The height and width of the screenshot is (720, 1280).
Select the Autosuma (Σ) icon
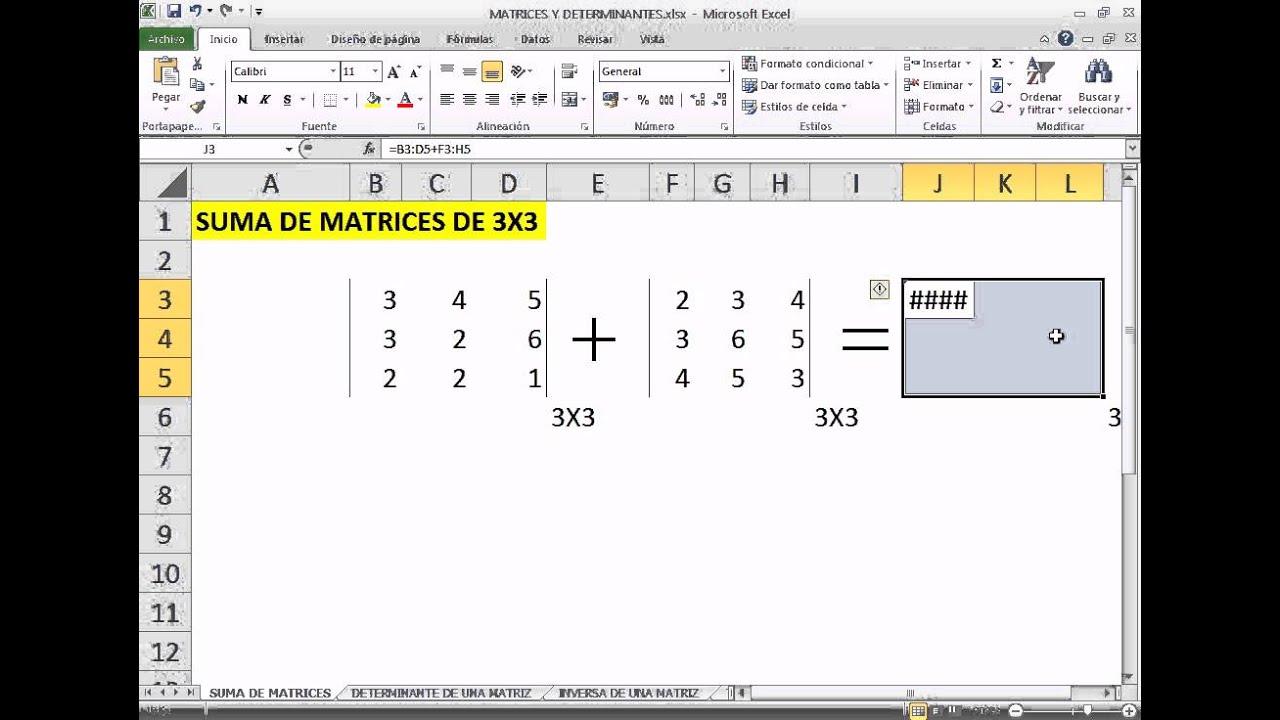point(996,61)
